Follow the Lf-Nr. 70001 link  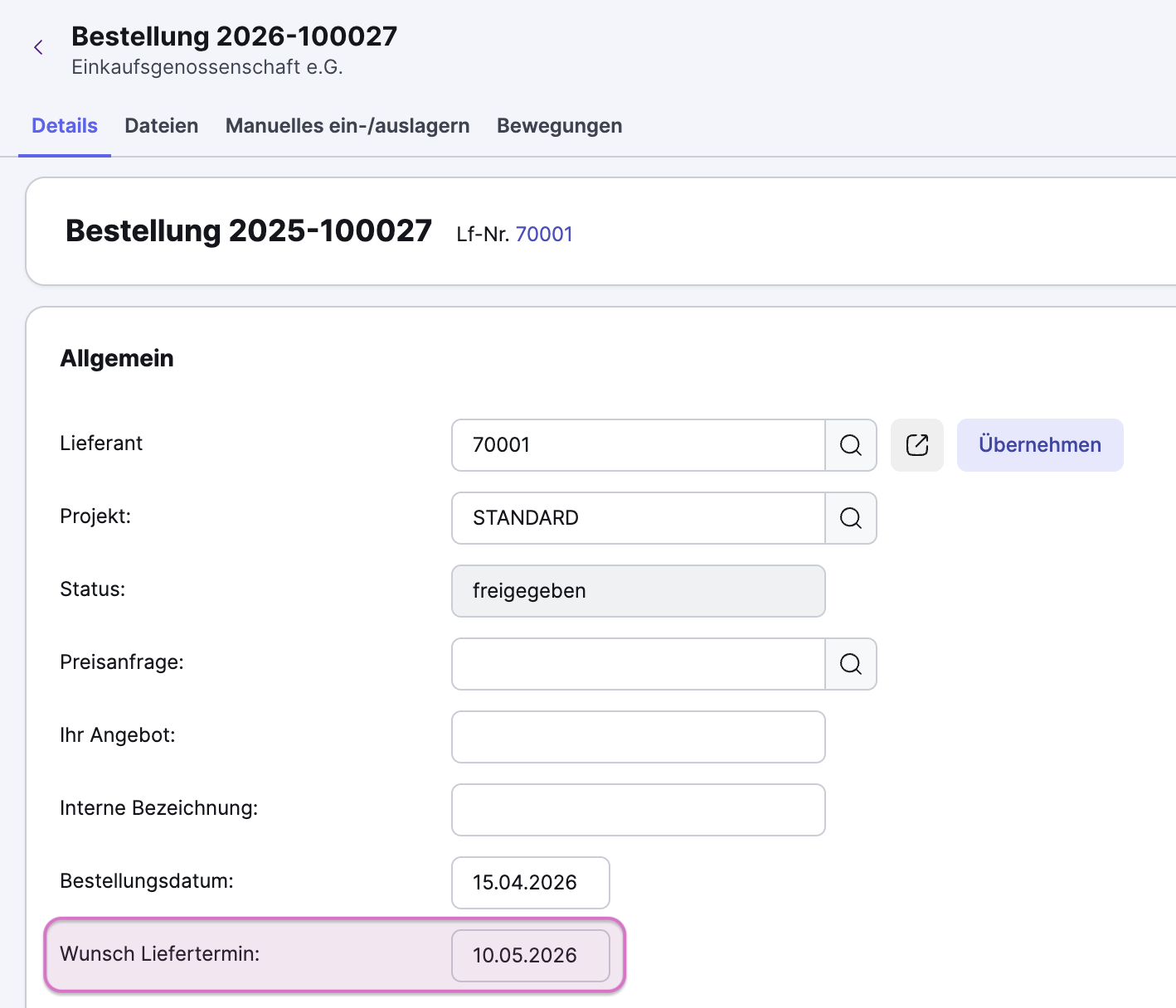coord(544,235)
